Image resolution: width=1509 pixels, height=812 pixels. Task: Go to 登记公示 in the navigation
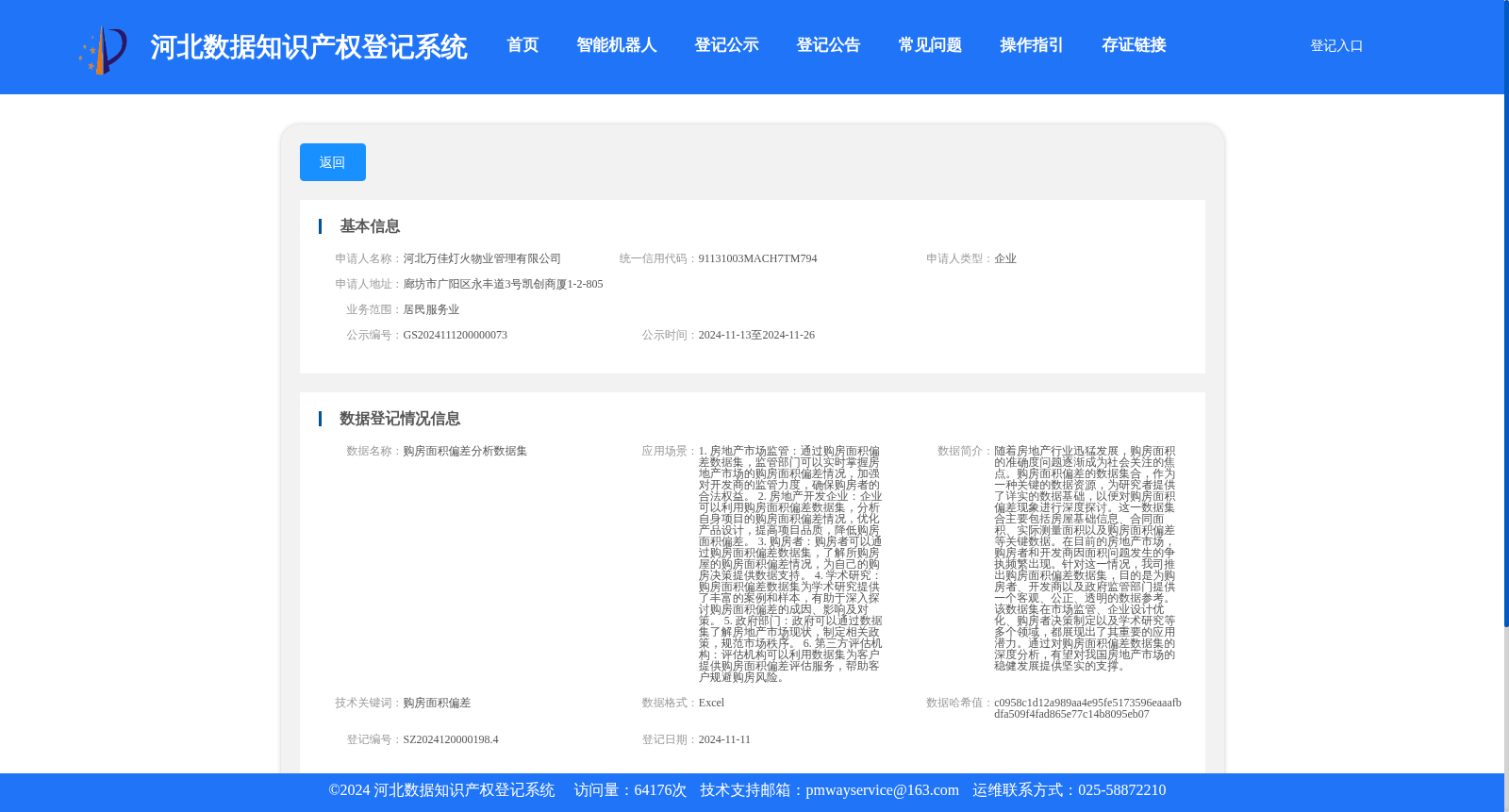pos(726,45)
